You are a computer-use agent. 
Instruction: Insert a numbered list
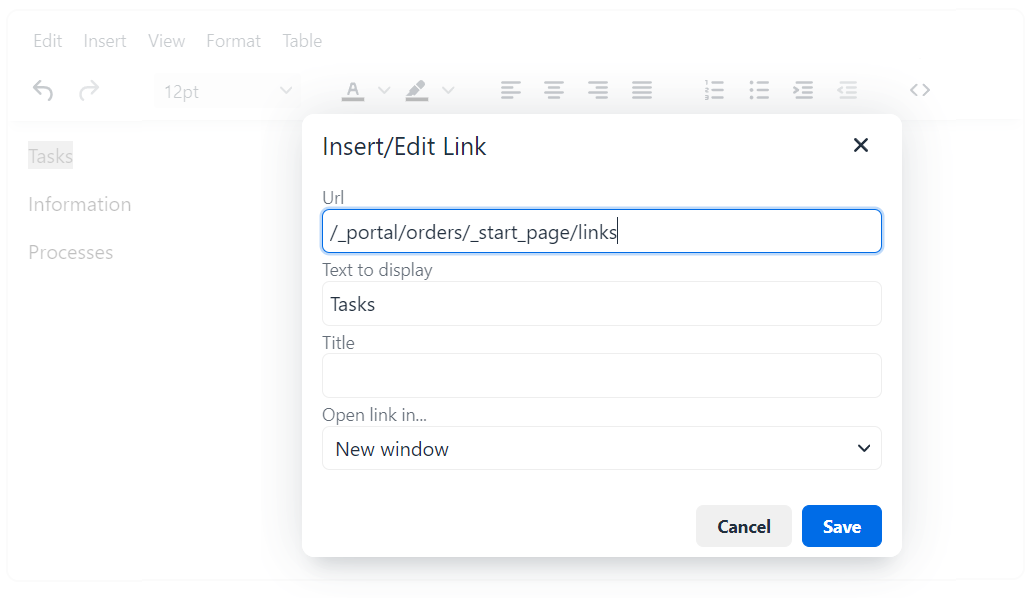[x=714, y=90]
